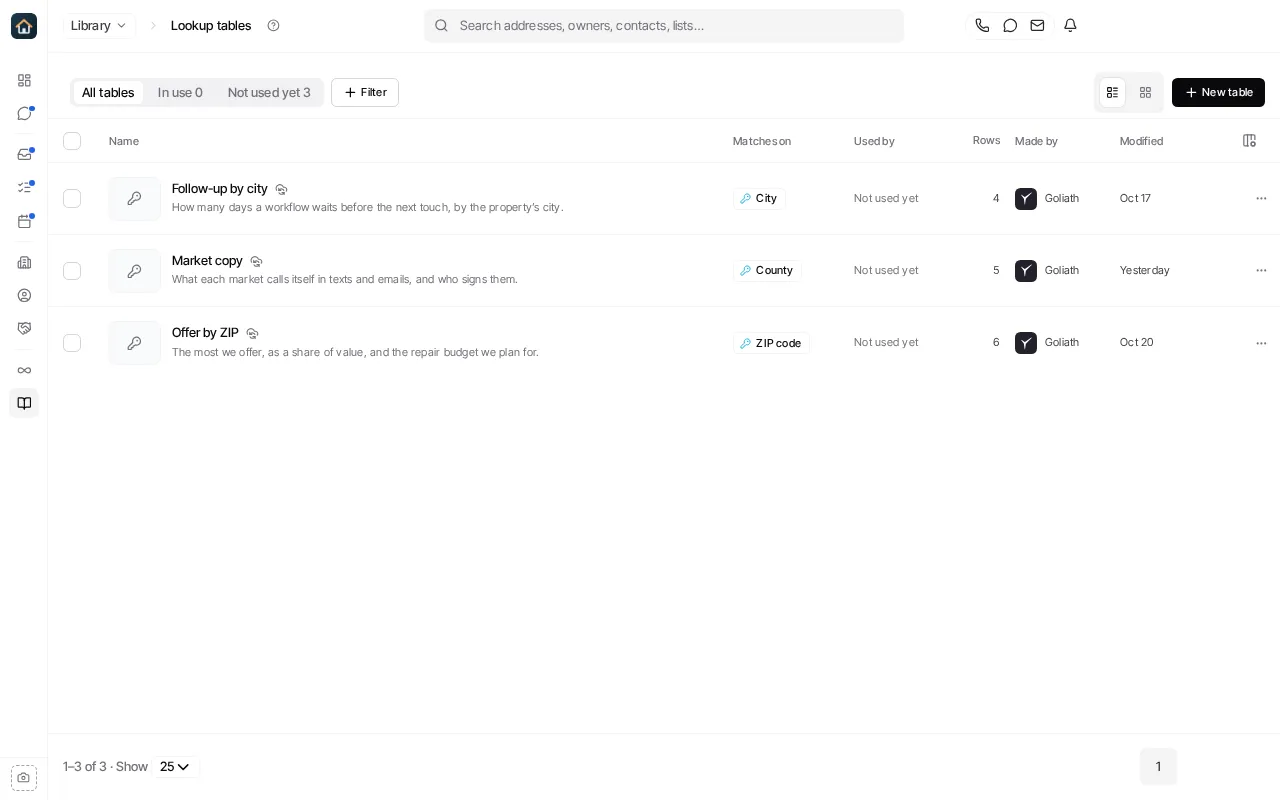Check the Market copy row checkbox
Image resolution: width=1280 pixels, height=800 pixels.
(x=72, y=270)
